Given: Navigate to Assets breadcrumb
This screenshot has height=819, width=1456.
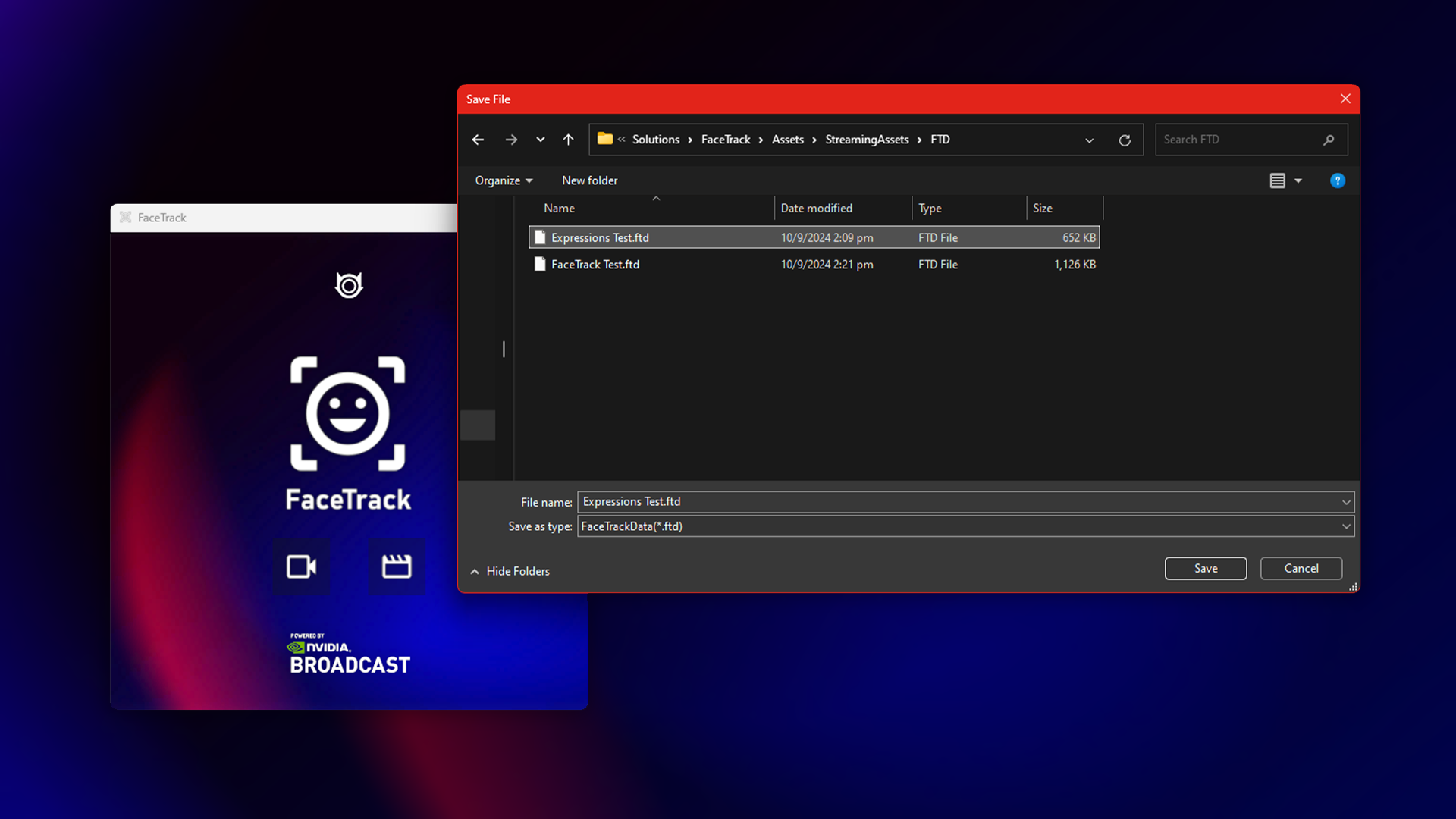Looking at the screenshot, I should point(788,140).
